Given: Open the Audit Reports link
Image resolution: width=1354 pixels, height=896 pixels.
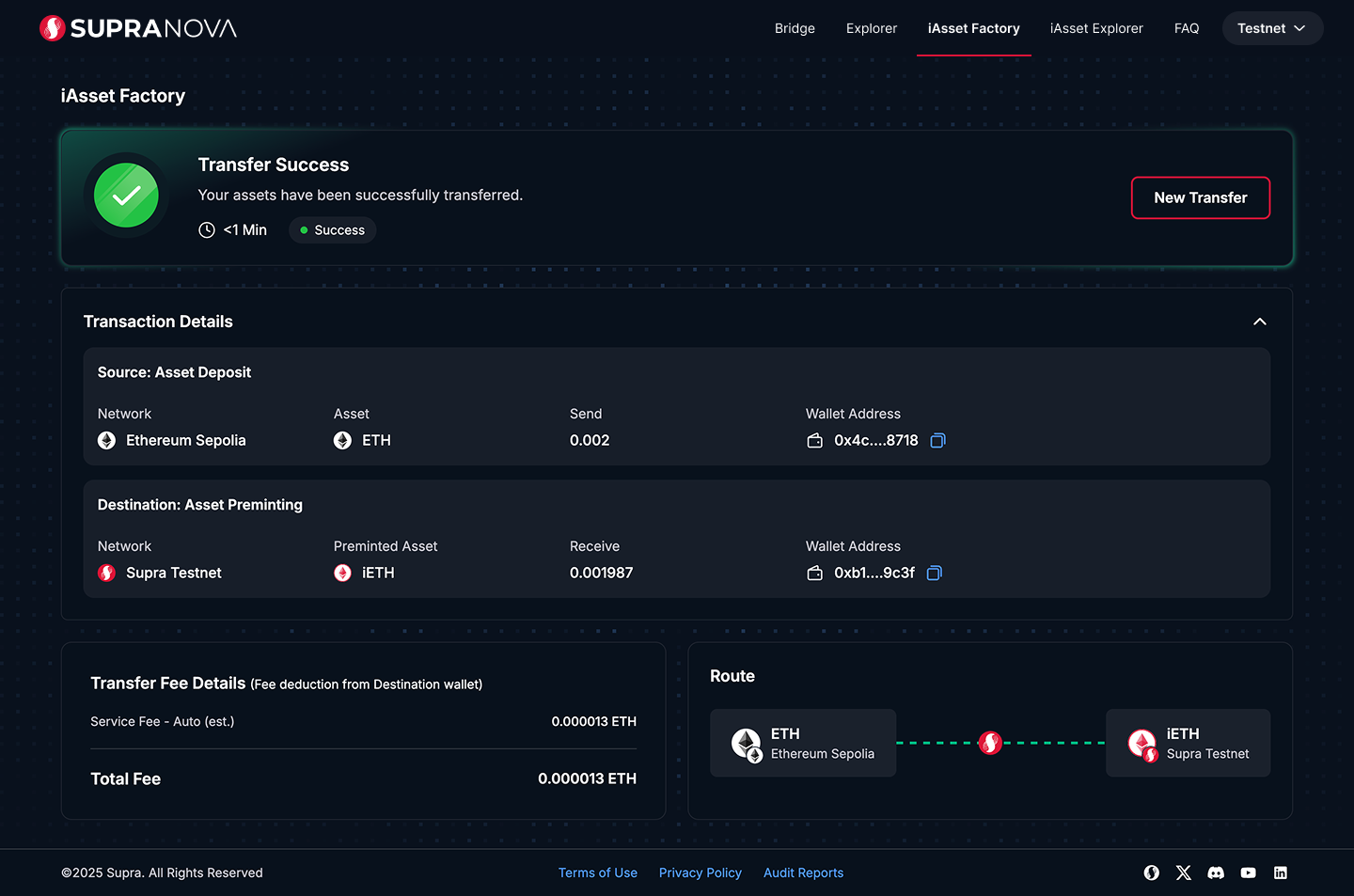Looking at the screenshot, I should [x=803, y=872].
